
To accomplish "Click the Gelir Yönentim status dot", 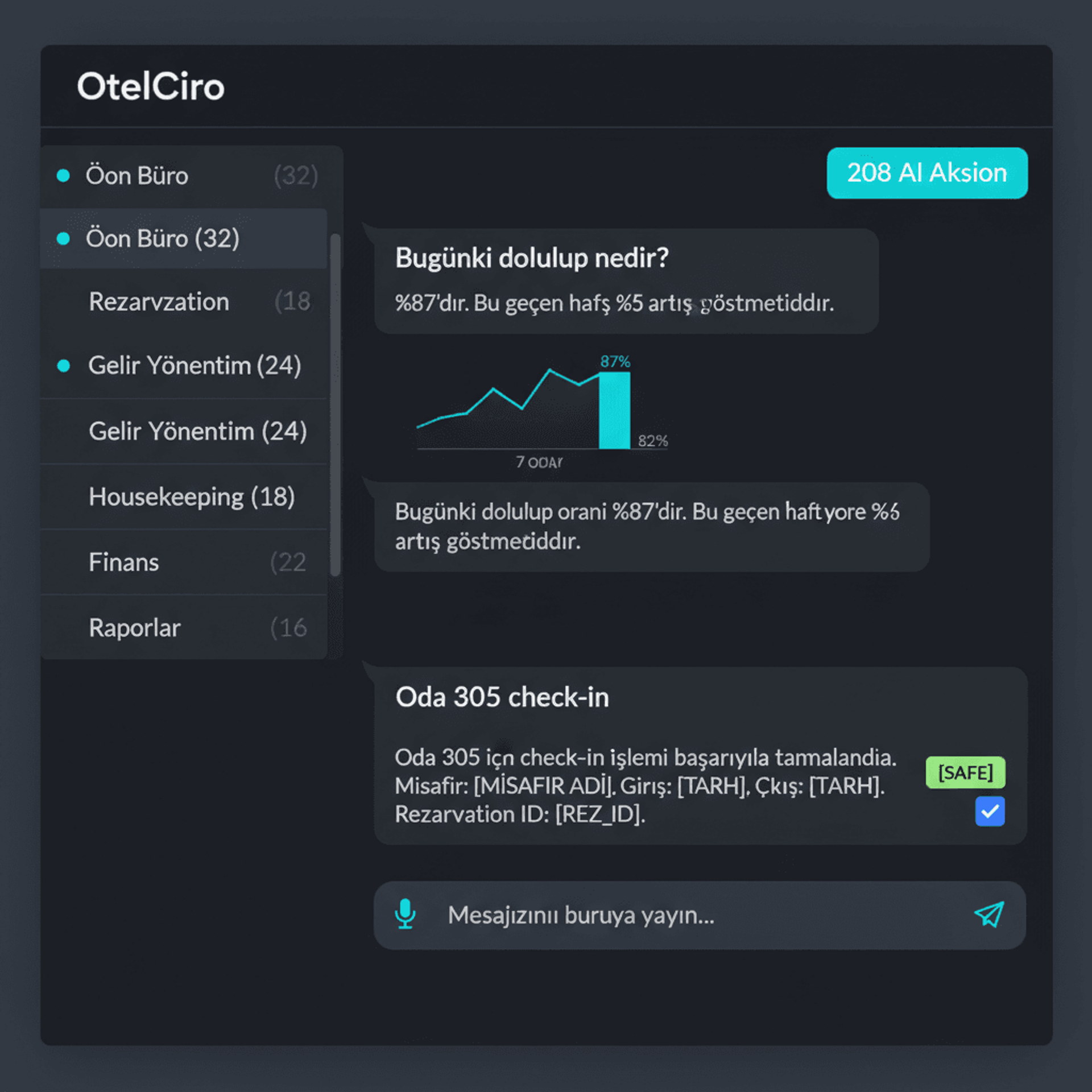I will pyautogui.click(x=63, y=366).
